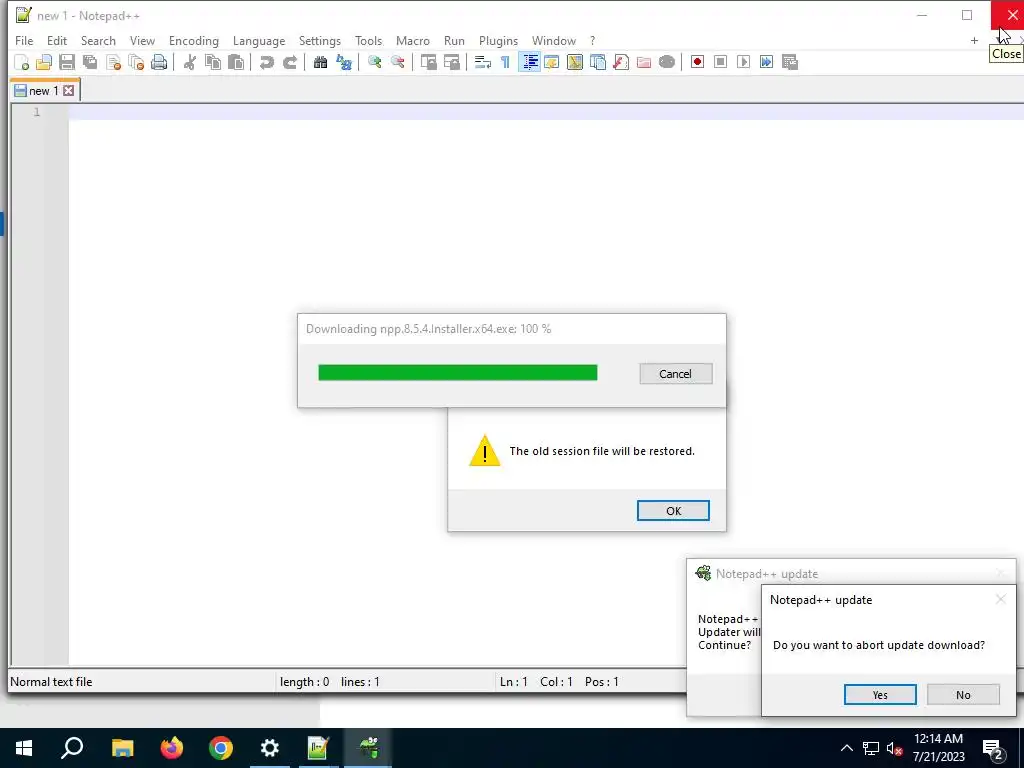Click the Save Recorded Macro icon
This screenshot has height=768, width=1024.
click(x=790, y=62)
